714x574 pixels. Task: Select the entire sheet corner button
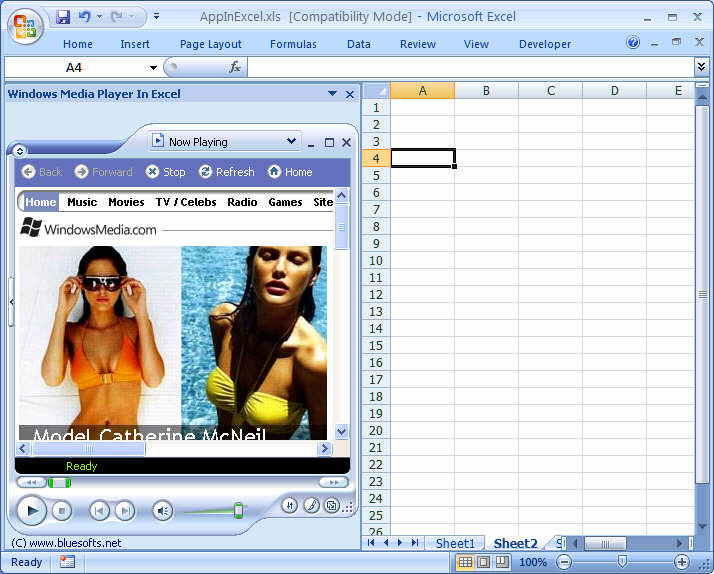[376, 91]
